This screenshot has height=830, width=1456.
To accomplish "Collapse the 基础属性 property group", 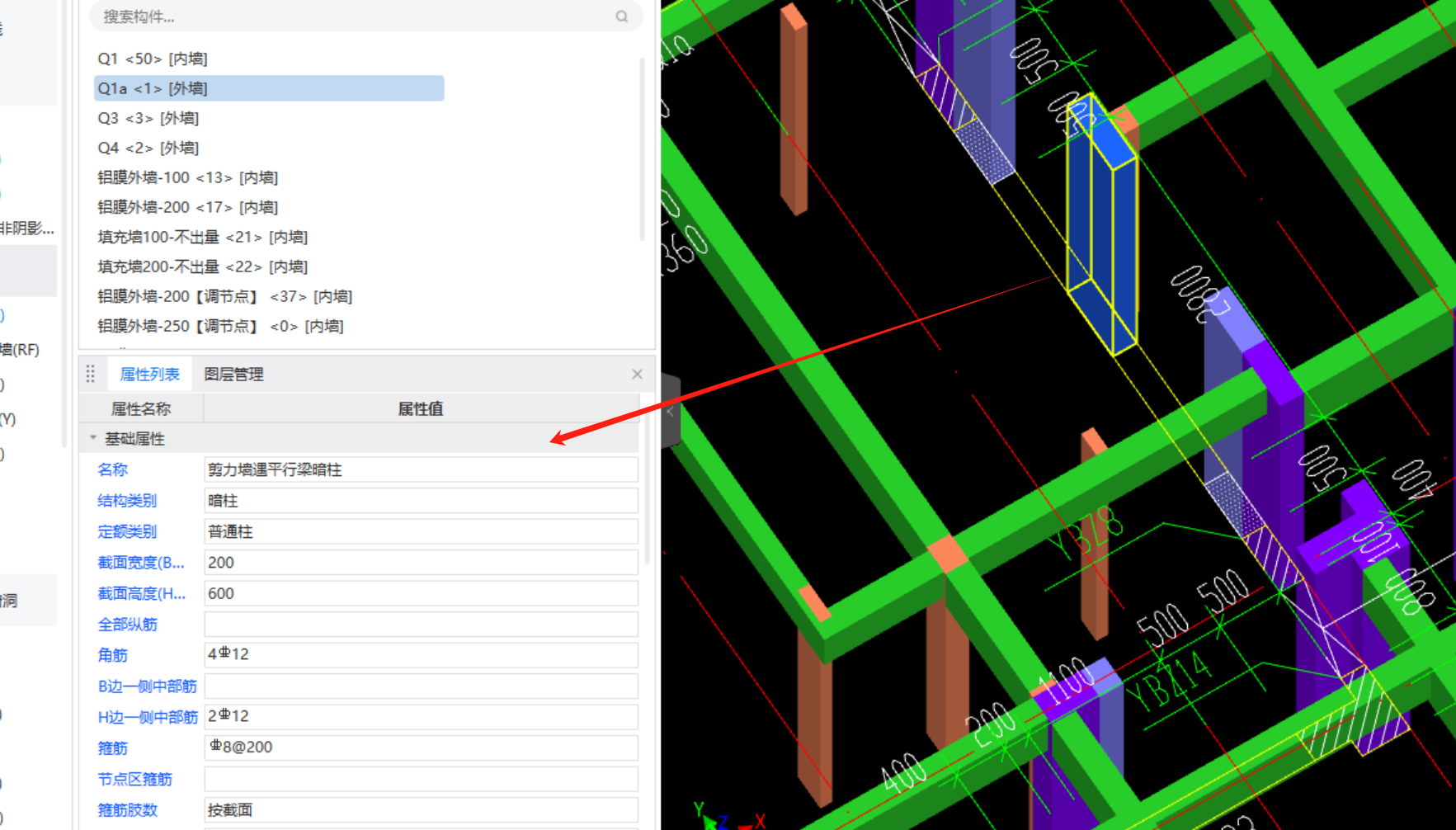I will 93,438.
